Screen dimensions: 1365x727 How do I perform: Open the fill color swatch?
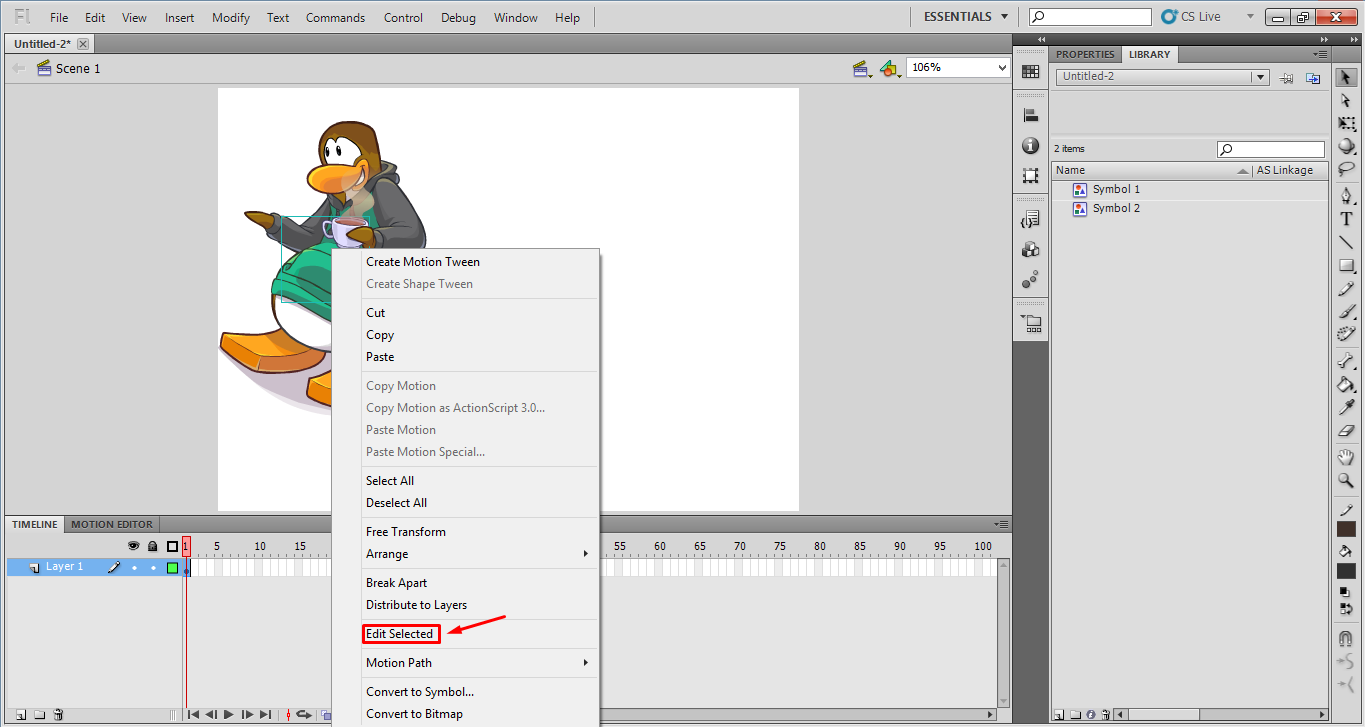pyautogui.click(x=1346, y=571)
